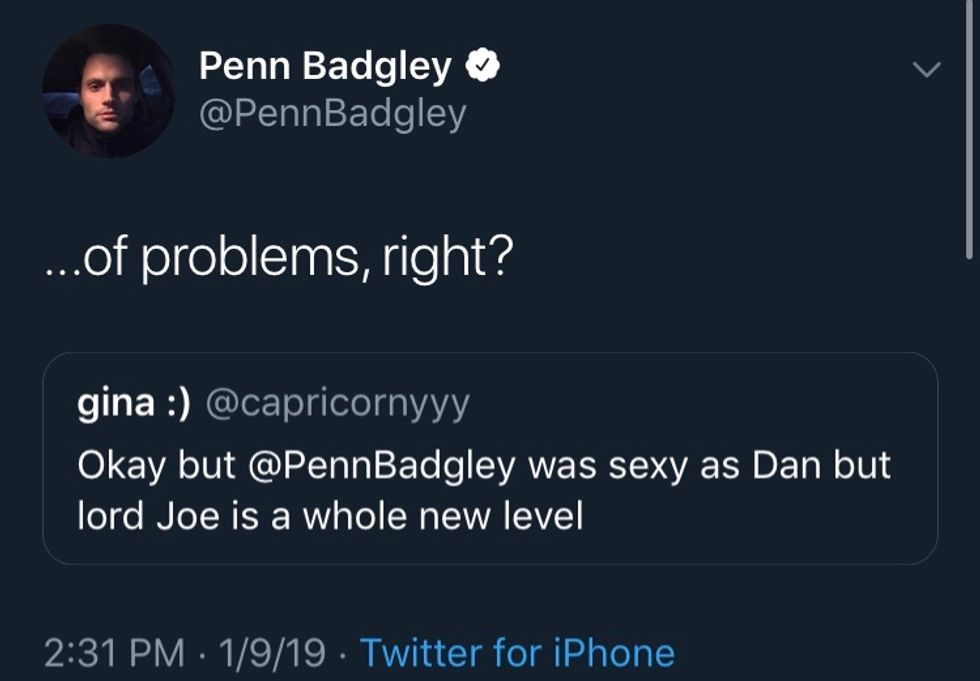Open Penn Badgley's profile photo
Viewport: 980px width, 681px height.
[x=108, y=91]
